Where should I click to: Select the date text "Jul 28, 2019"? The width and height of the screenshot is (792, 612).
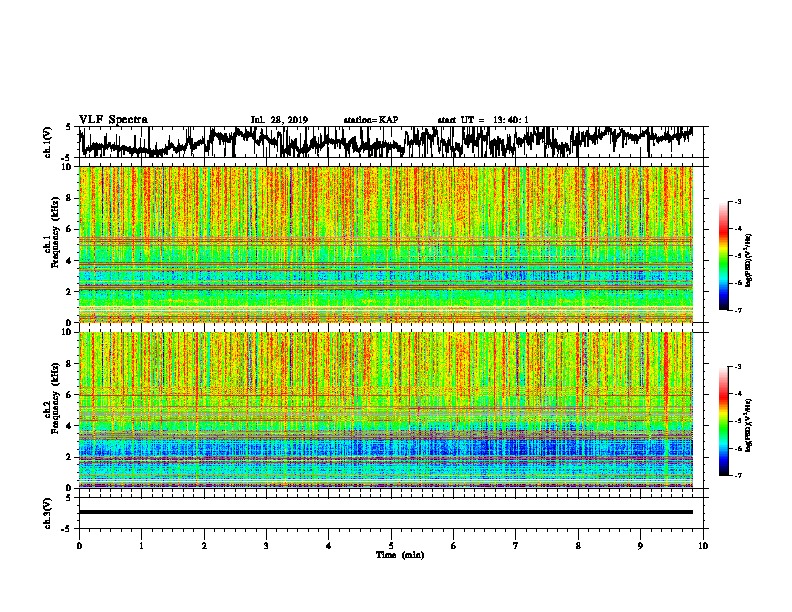279,120
